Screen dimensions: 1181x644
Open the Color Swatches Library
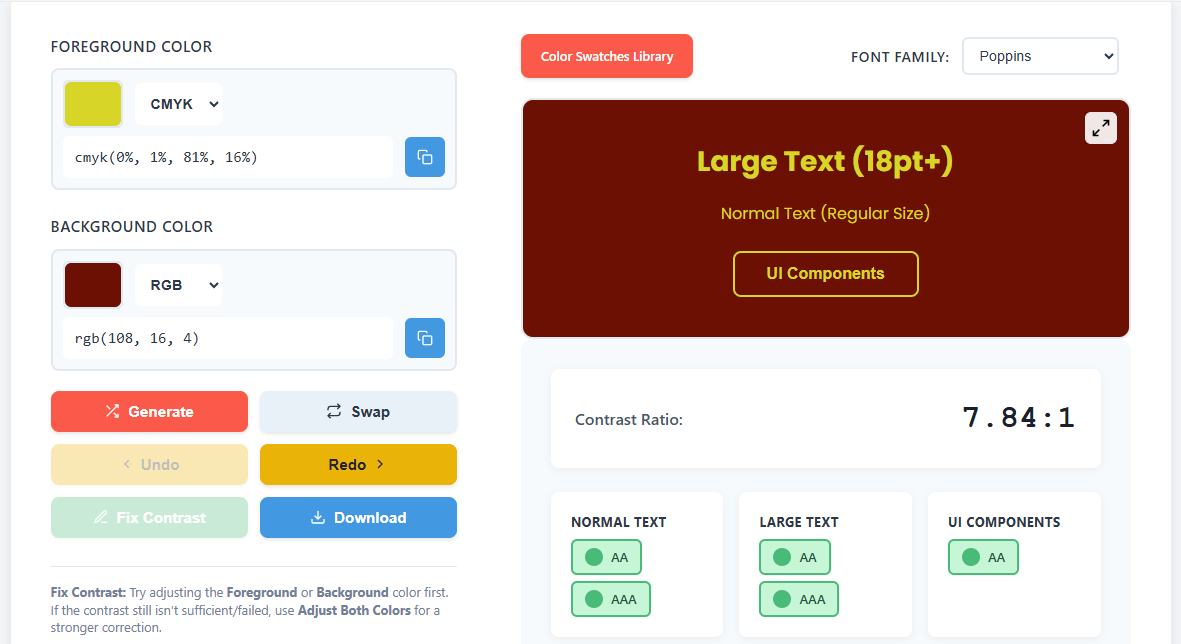pyautogui.click(x=606, y=56)
